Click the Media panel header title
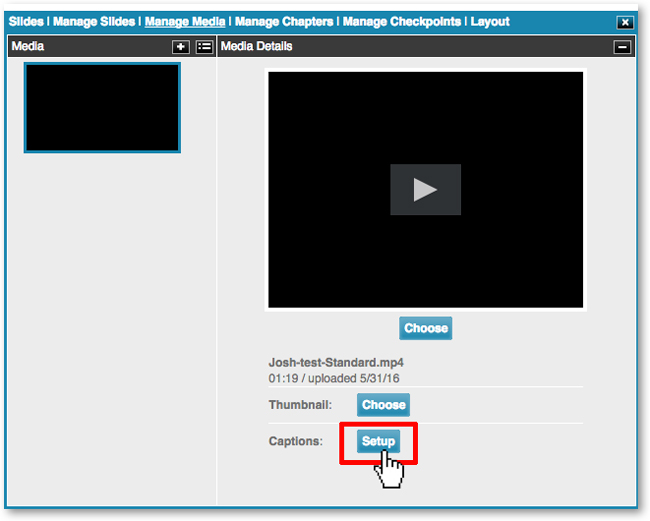650x521 pixels. [28, 46]
